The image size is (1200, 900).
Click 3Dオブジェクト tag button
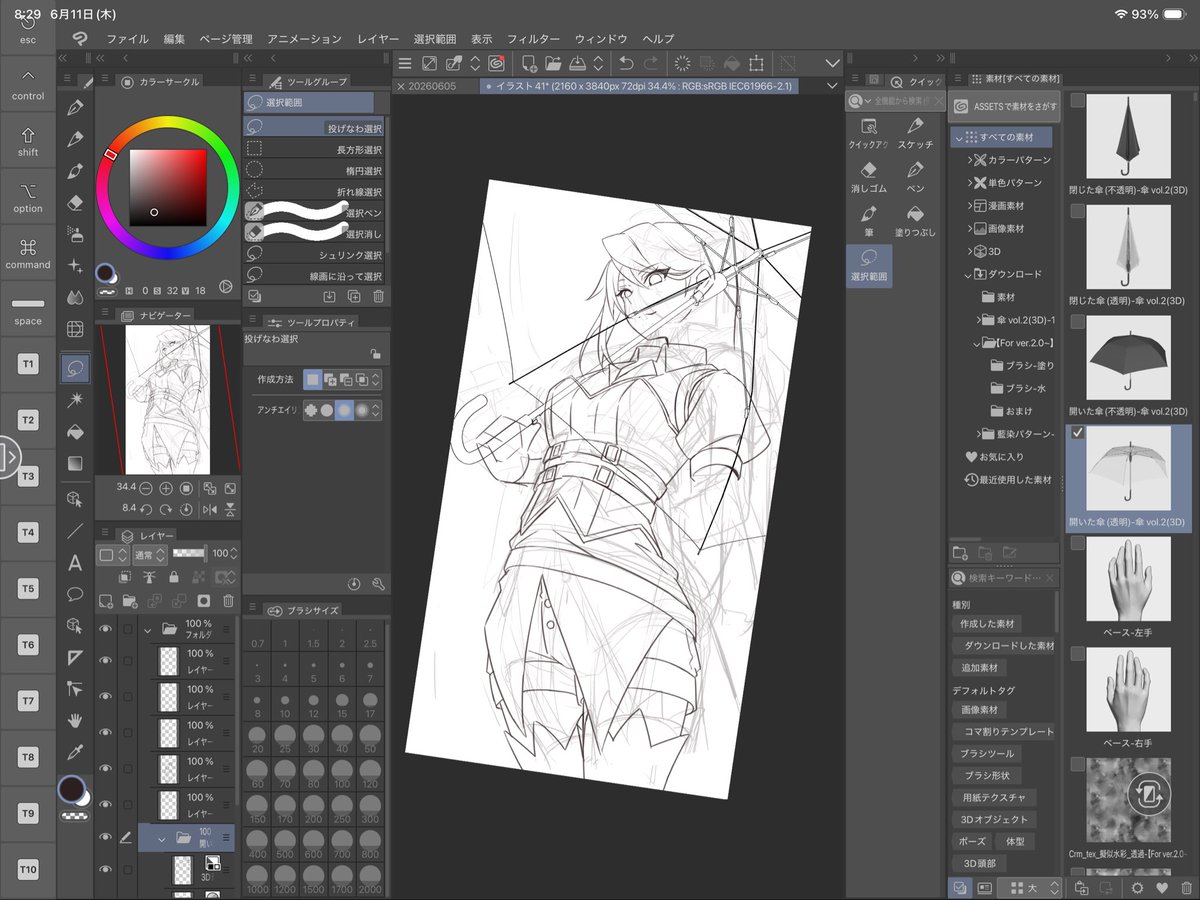pos(995,819)
